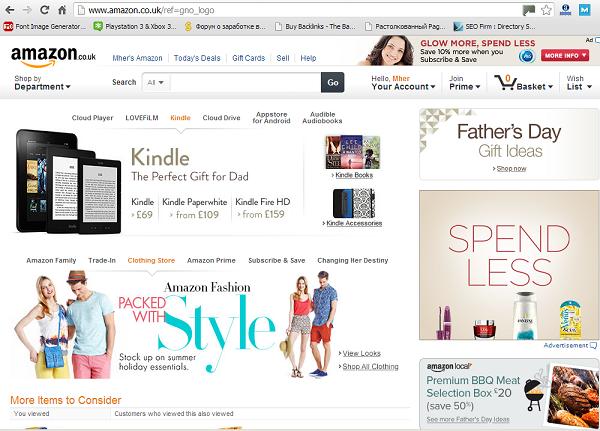Switch to Changing Her Destiny tab
The height and width of the screenshot is (431, 600).
click(x=353, y=260)
